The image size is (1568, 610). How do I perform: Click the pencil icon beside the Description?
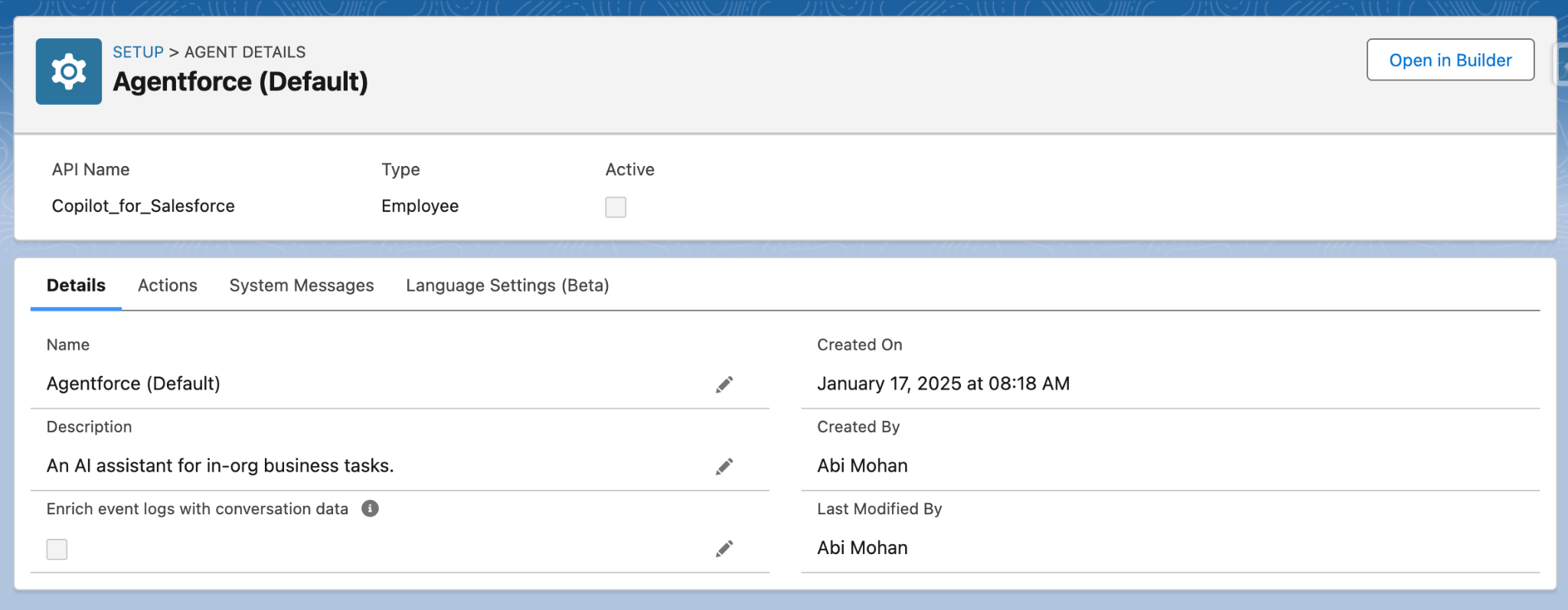pyautogui.click(x=724, y=466)
